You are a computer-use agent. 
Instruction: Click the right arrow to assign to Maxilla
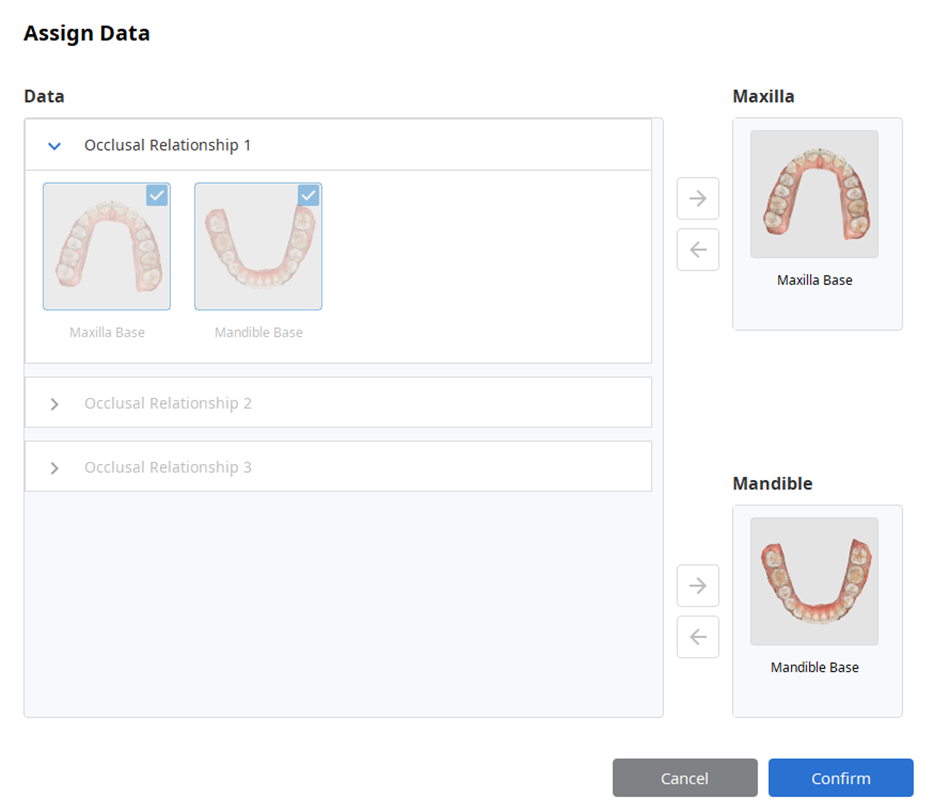[x=697, y=198]
